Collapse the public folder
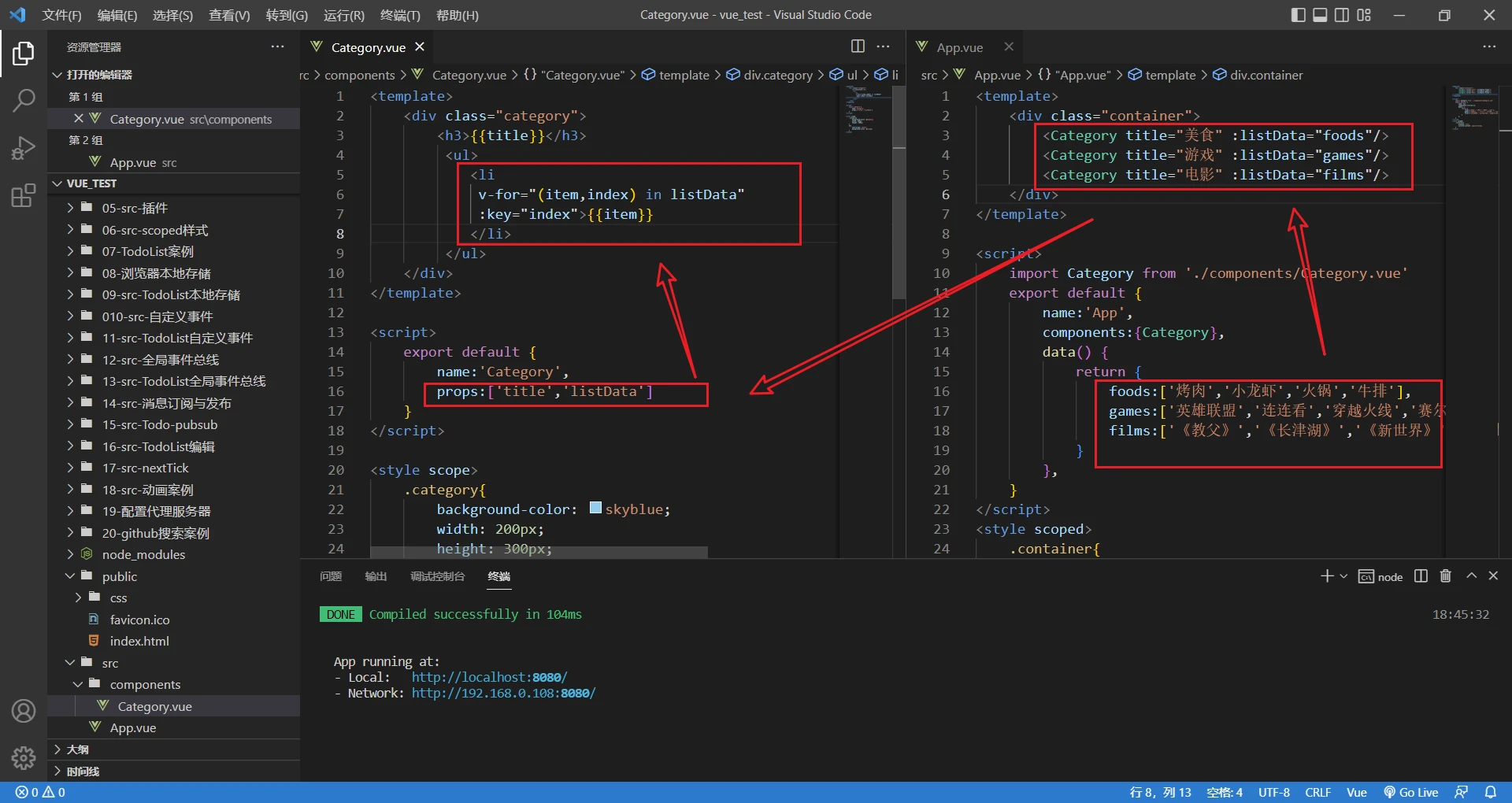This screenshot has width=1512, height=803. (x=119, y=576)
